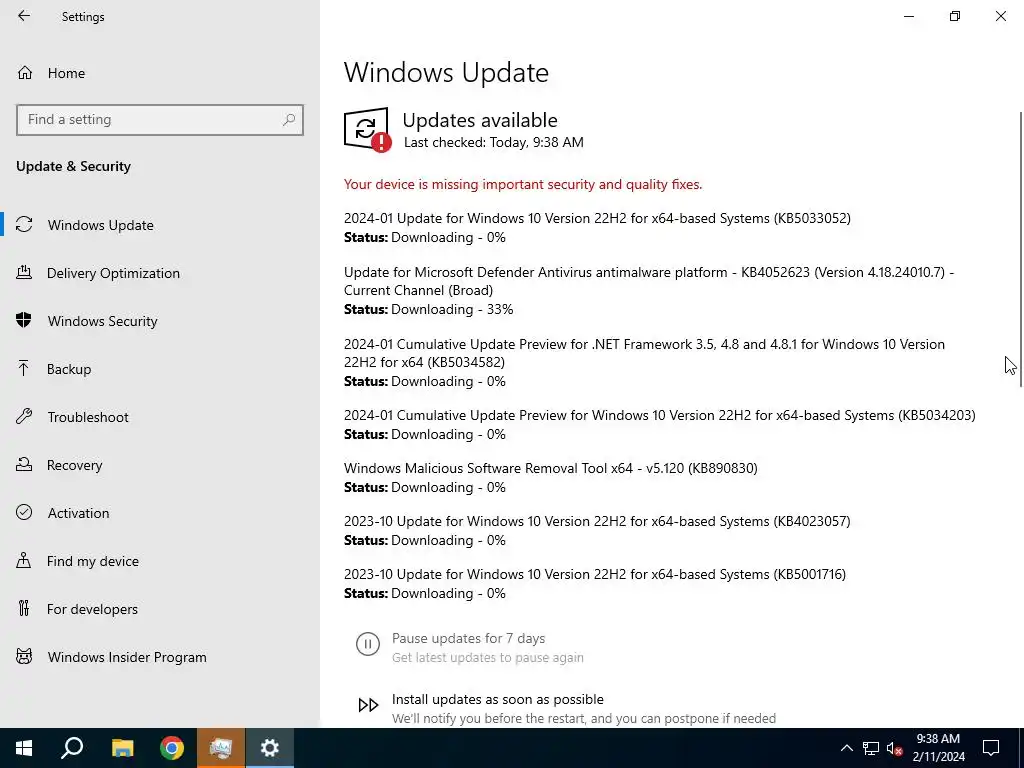The width and height of the screenshot is (1024, 768).
Task: Click the Home house icon
Action: click(25, 72)
